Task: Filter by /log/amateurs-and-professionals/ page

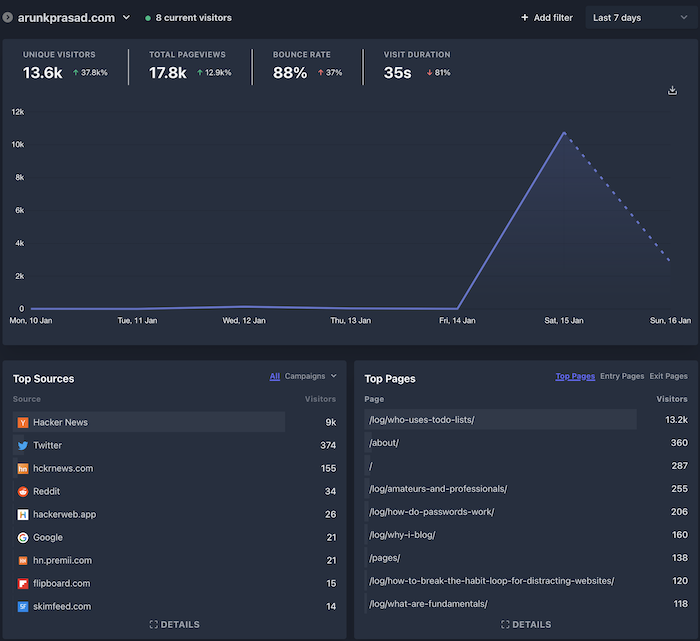Action: tap(438, 489)
